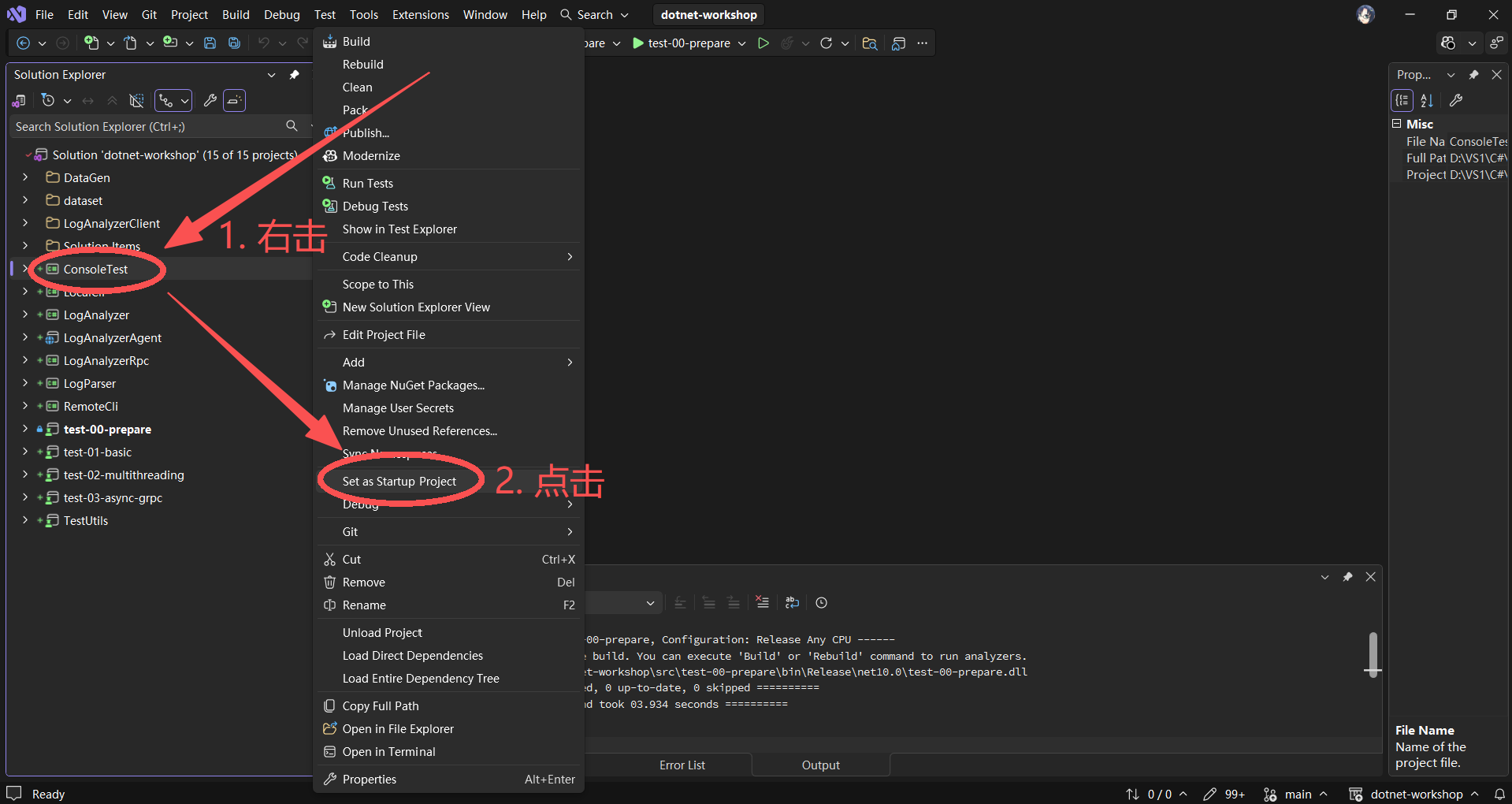
Task: Choose Unload Project
Action: point(449,632)
